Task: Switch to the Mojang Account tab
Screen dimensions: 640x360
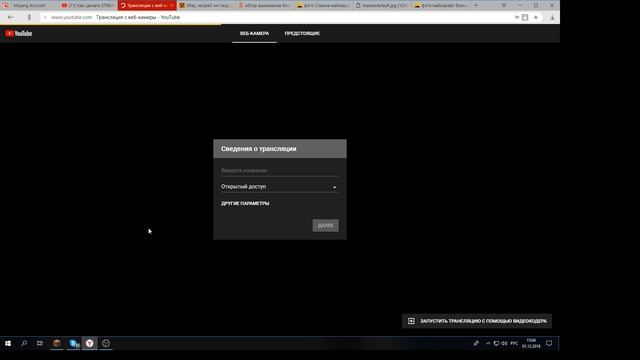Action: 29,5
